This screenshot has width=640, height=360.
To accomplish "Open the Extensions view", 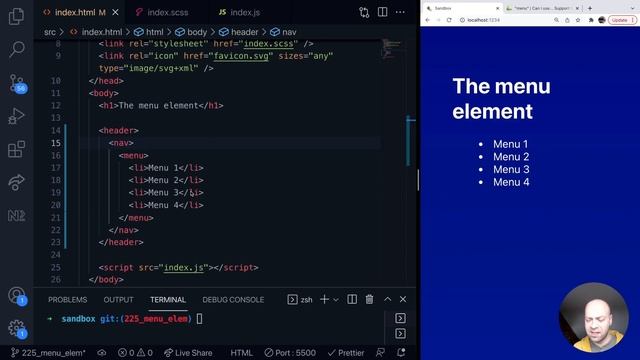I will (16, 149).
